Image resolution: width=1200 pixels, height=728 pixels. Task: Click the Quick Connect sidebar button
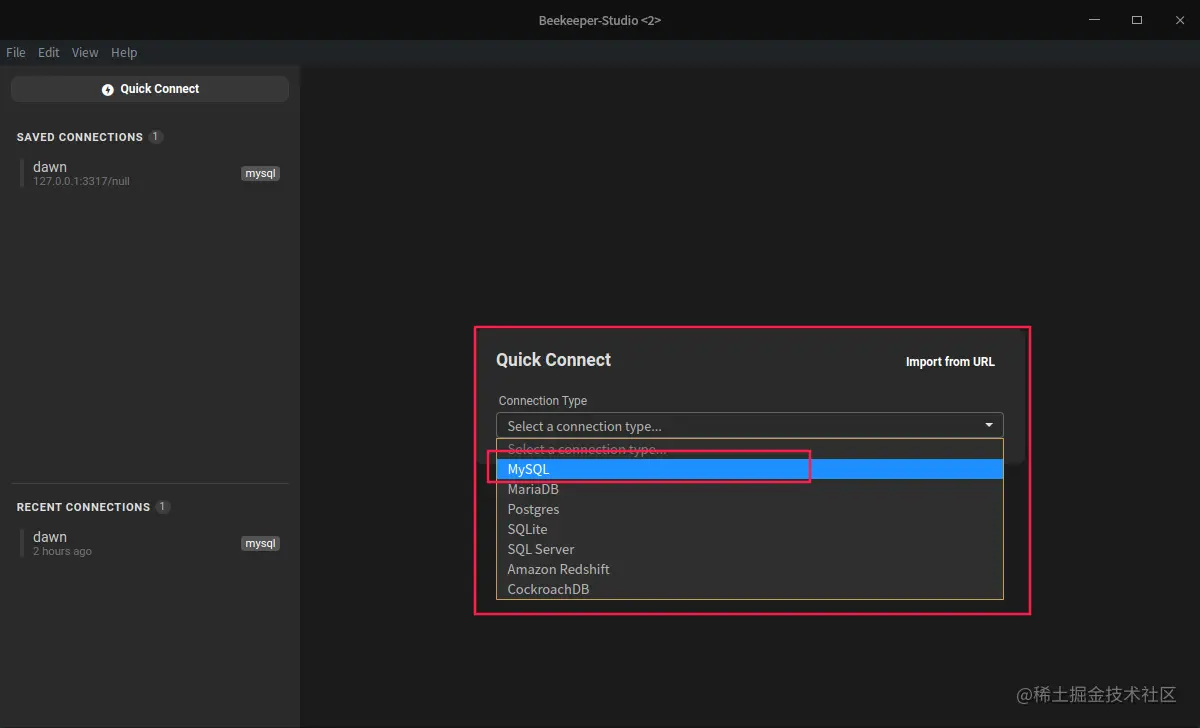pyautogui.click(x=150, y=89)
